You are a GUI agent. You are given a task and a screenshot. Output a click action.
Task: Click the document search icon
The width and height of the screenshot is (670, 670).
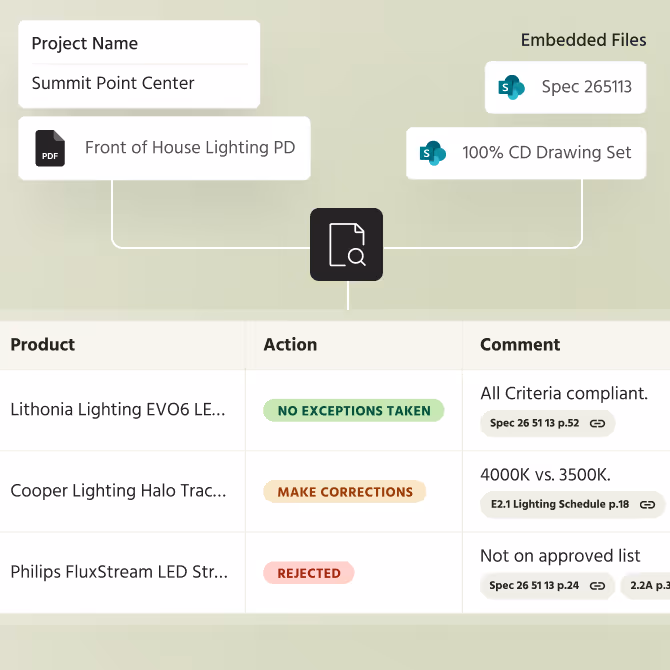coord(347,244)
